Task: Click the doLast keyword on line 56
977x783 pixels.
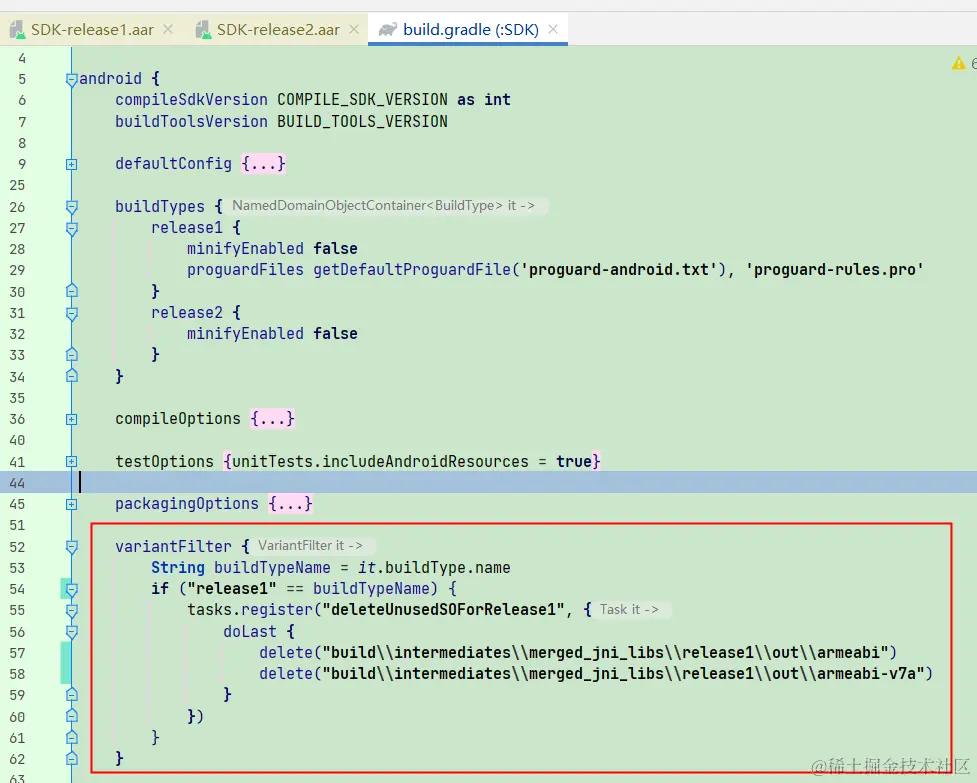Action: click(250, 632)
